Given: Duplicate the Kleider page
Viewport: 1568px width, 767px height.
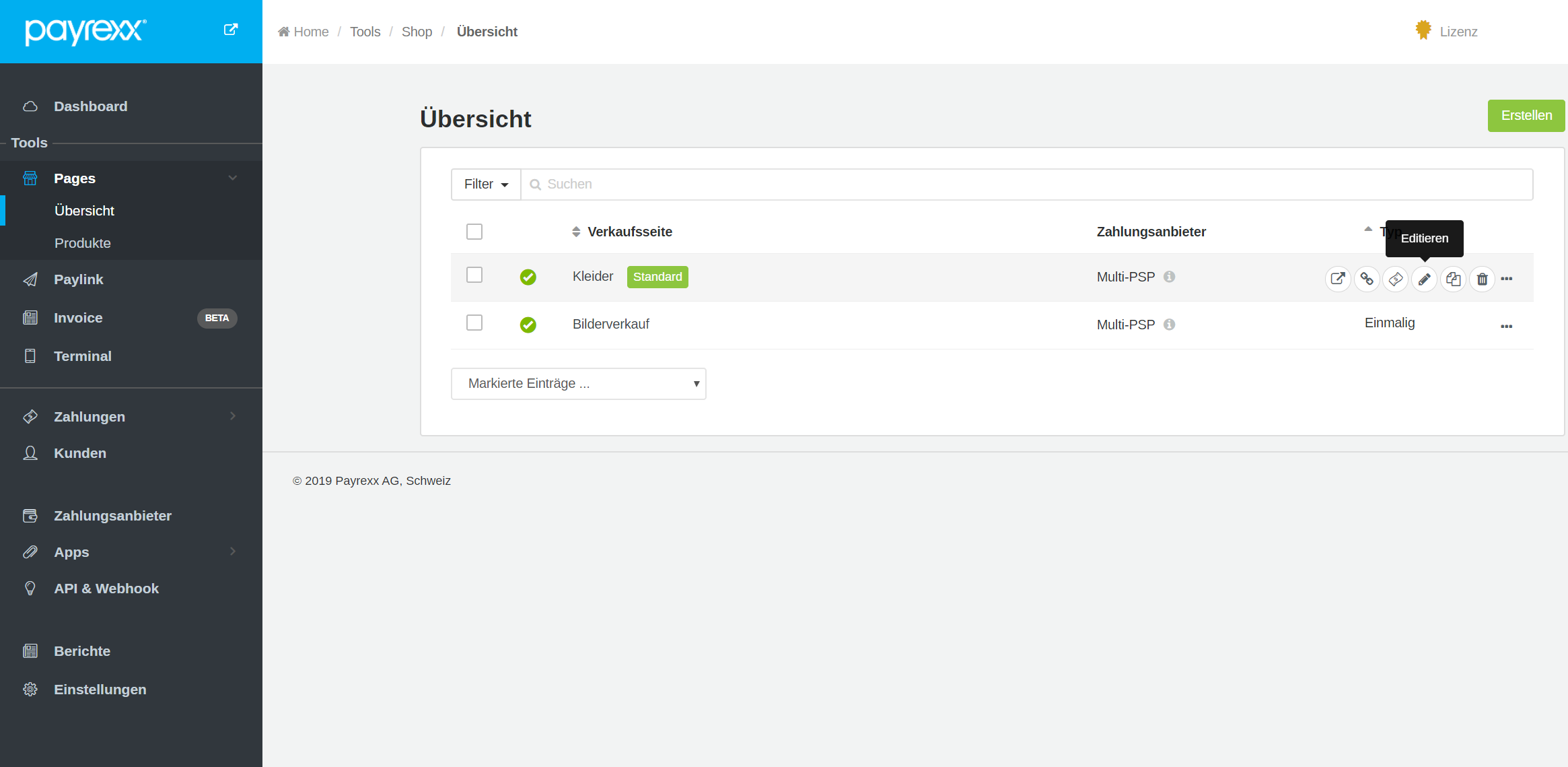Looking at the screenshot, I should click(1454, 278).
